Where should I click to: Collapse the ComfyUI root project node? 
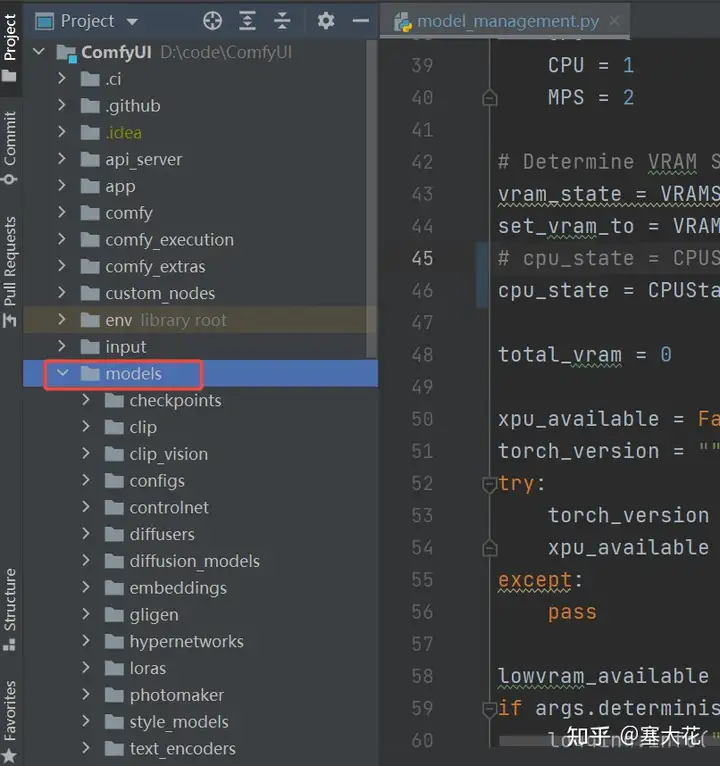click(39, 51)
